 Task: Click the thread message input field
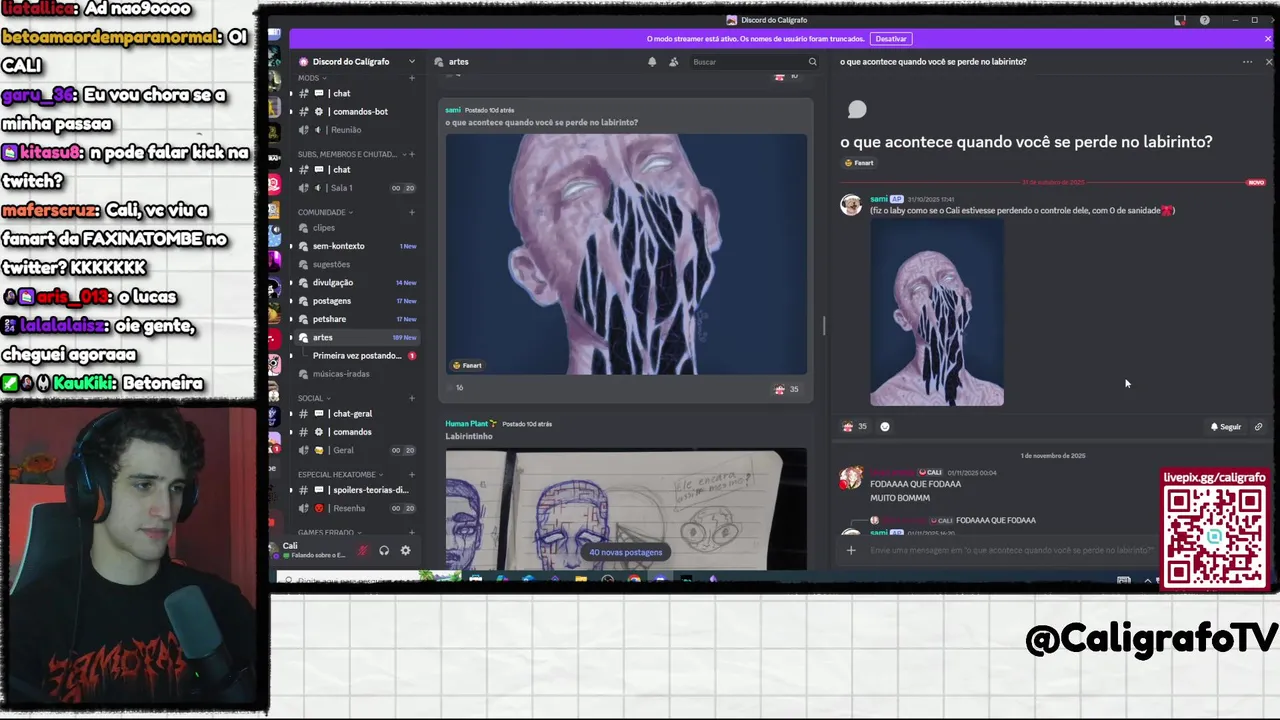(x=1010, y=550)
